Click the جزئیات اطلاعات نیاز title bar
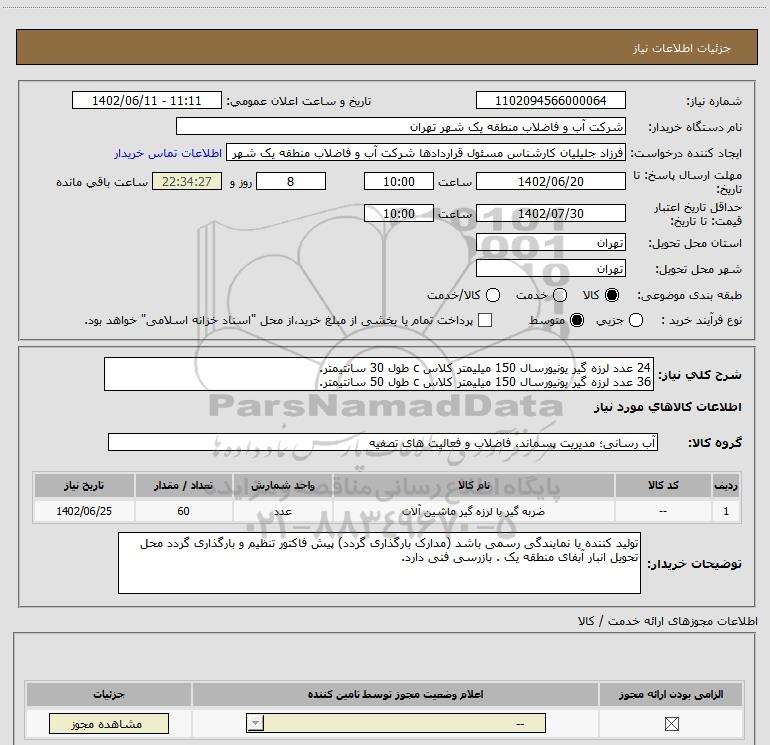The width and height of the screenshot is (770, 745). point(386,47)
